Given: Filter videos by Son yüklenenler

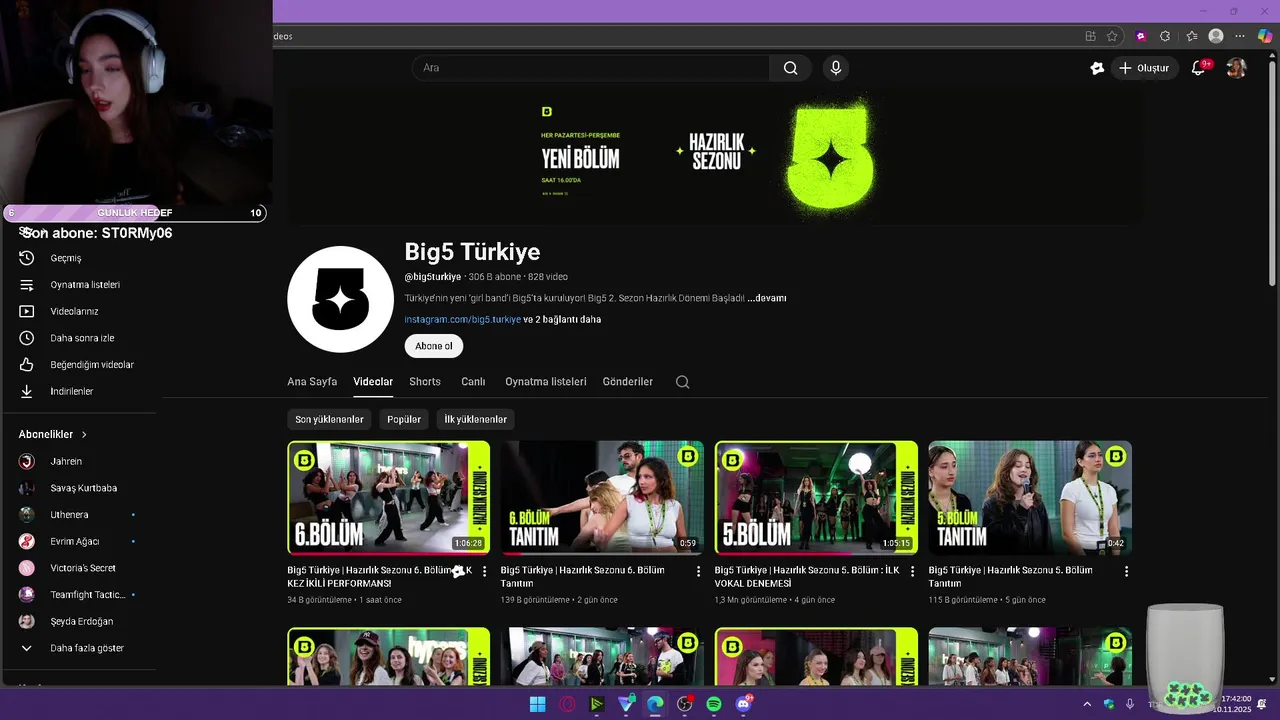Looking at the screenshot, I should [x=329, y=419].
